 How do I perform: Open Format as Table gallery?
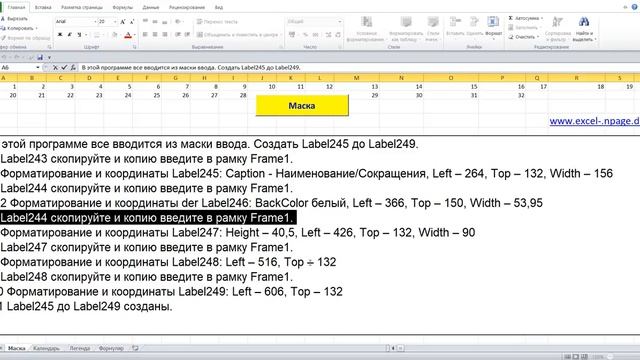[x=406, y=29]
